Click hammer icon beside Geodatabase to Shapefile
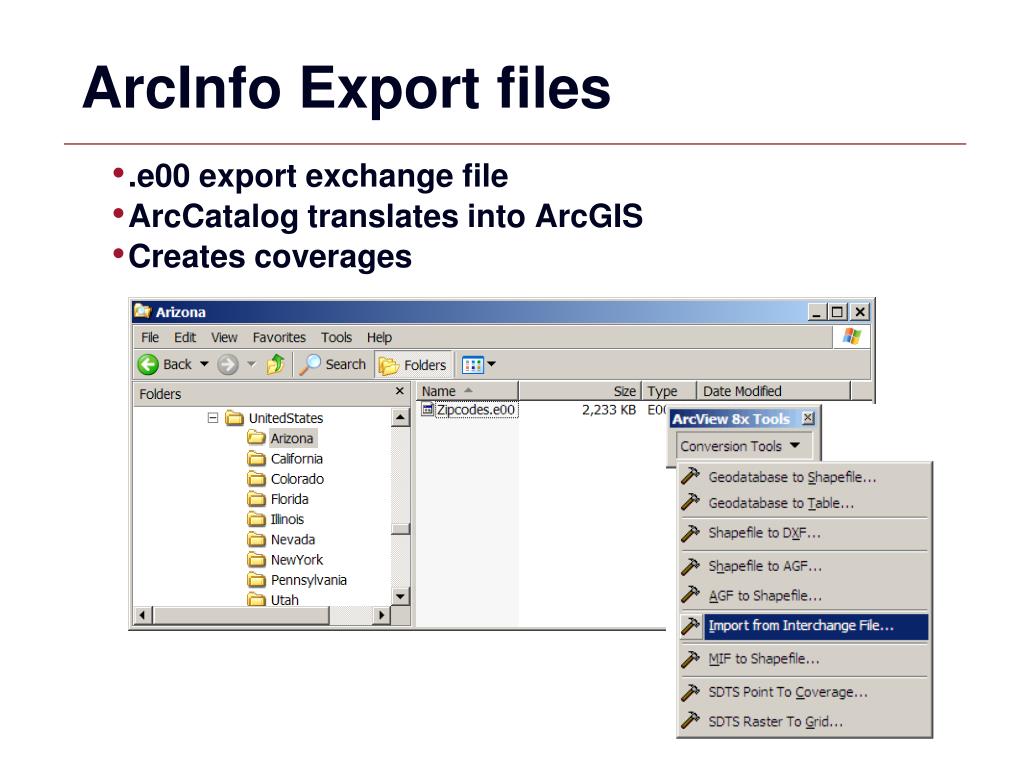 click(690, 476)
